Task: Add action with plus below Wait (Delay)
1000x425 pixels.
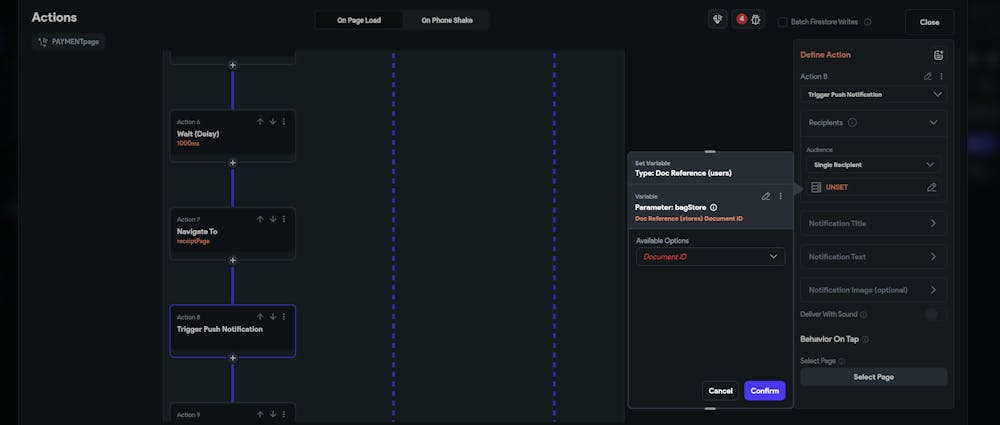Action: click(x=233, y=163)
